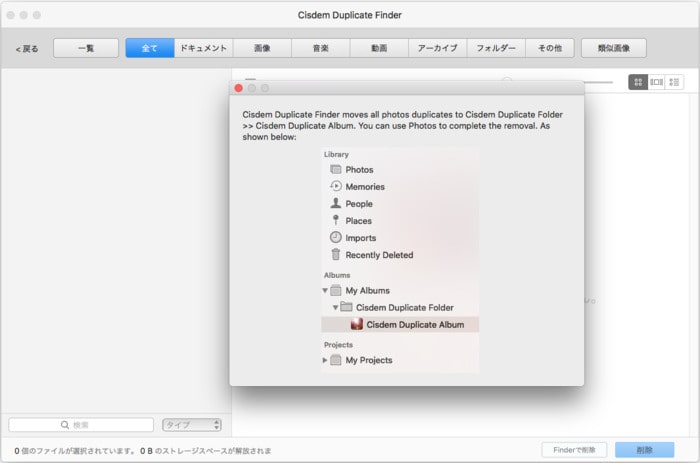Go back with the 戻る button

pos(27,48)
